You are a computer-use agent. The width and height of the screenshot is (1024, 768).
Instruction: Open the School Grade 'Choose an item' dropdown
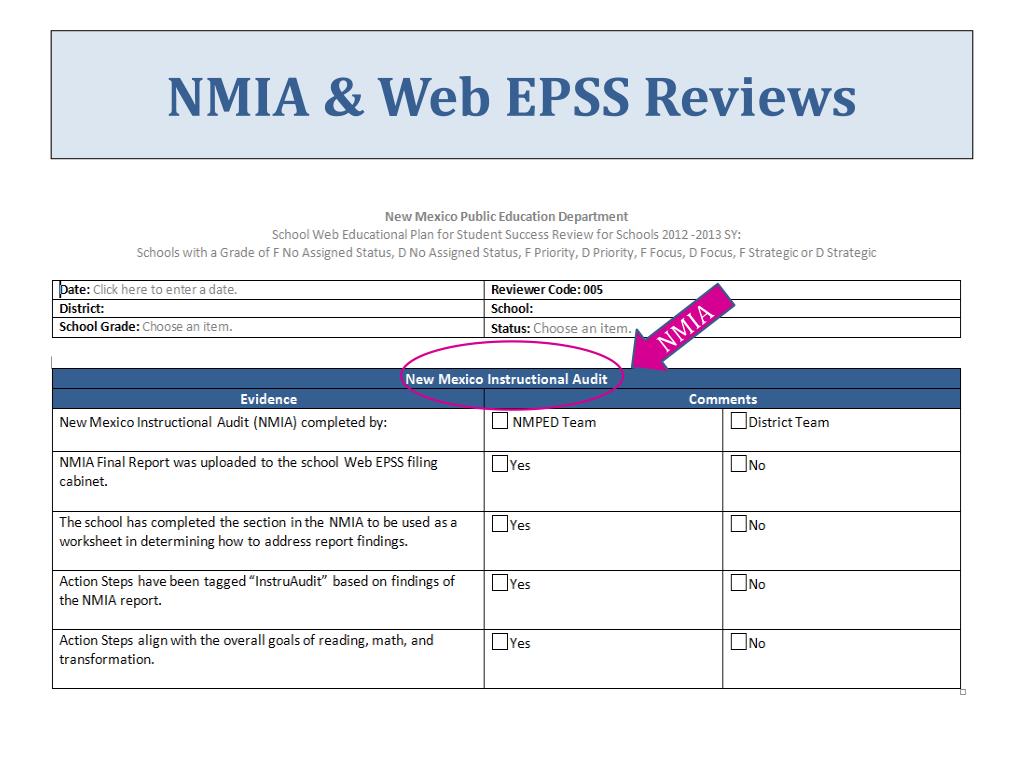(187, 327)
